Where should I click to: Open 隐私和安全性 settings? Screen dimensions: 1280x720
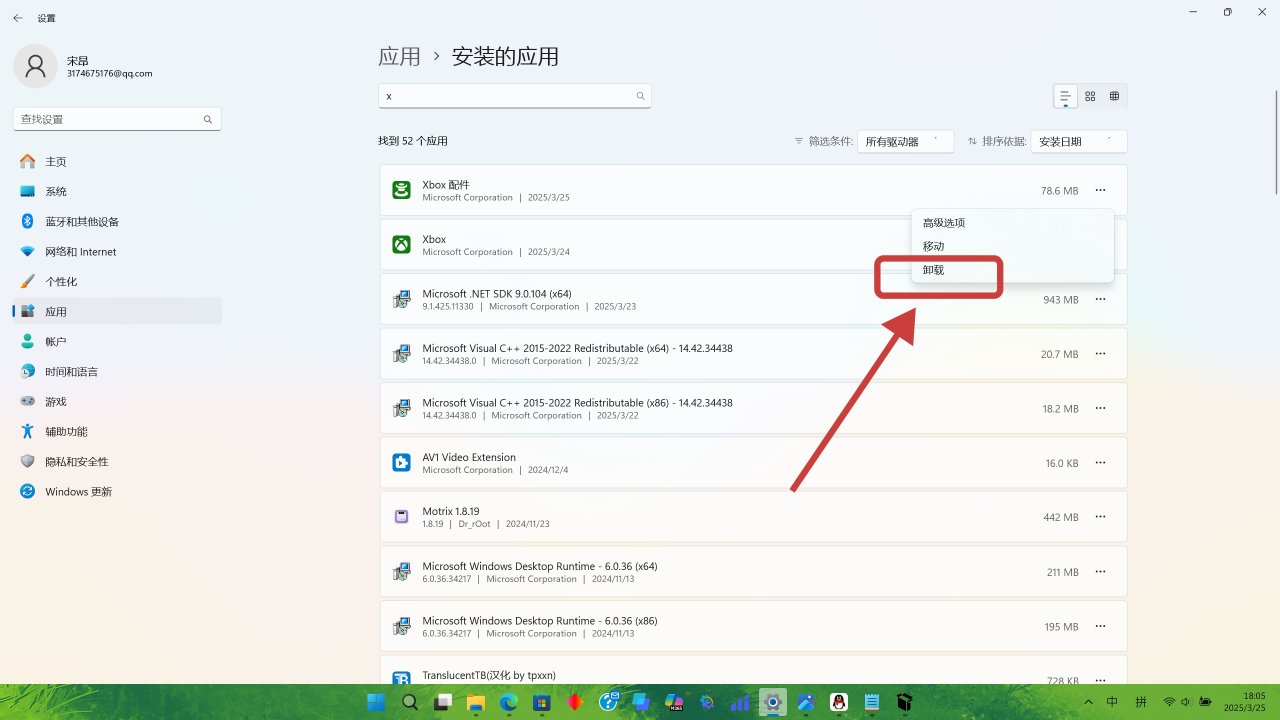[x=117, y=462]
